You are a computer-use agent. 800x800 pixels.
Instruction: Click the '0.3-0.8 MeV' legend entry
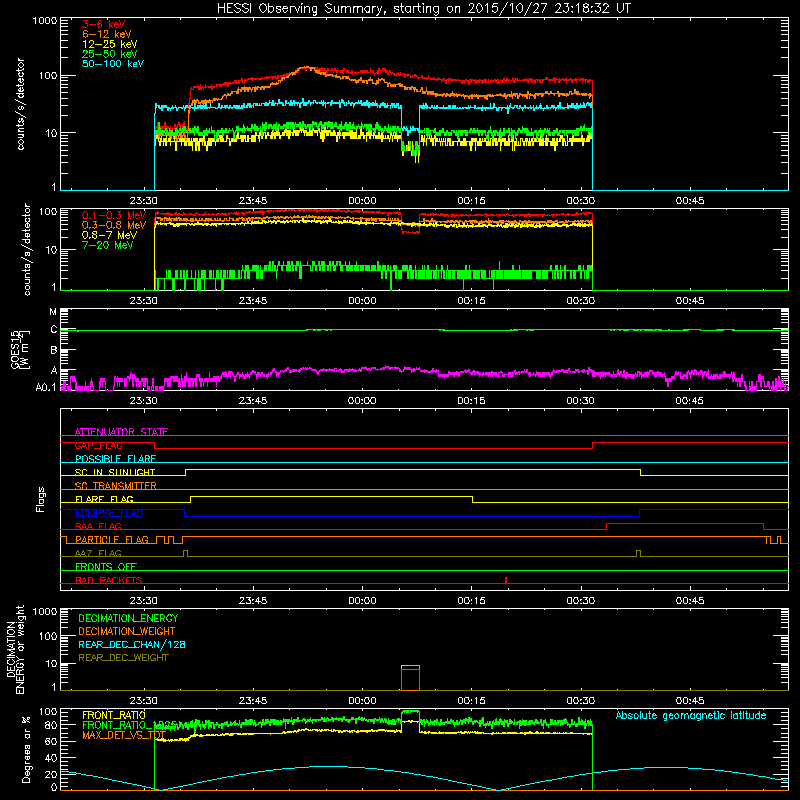[114, 225]
